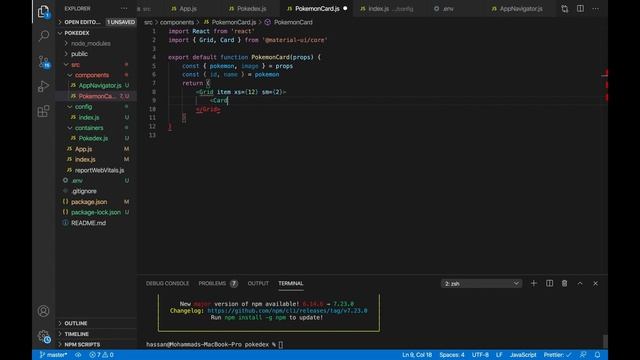Open npm changelog GitHub link in terminal
The height and width of the screenshot is (360, 640).
pyautogui.click(x=287, y=311)
